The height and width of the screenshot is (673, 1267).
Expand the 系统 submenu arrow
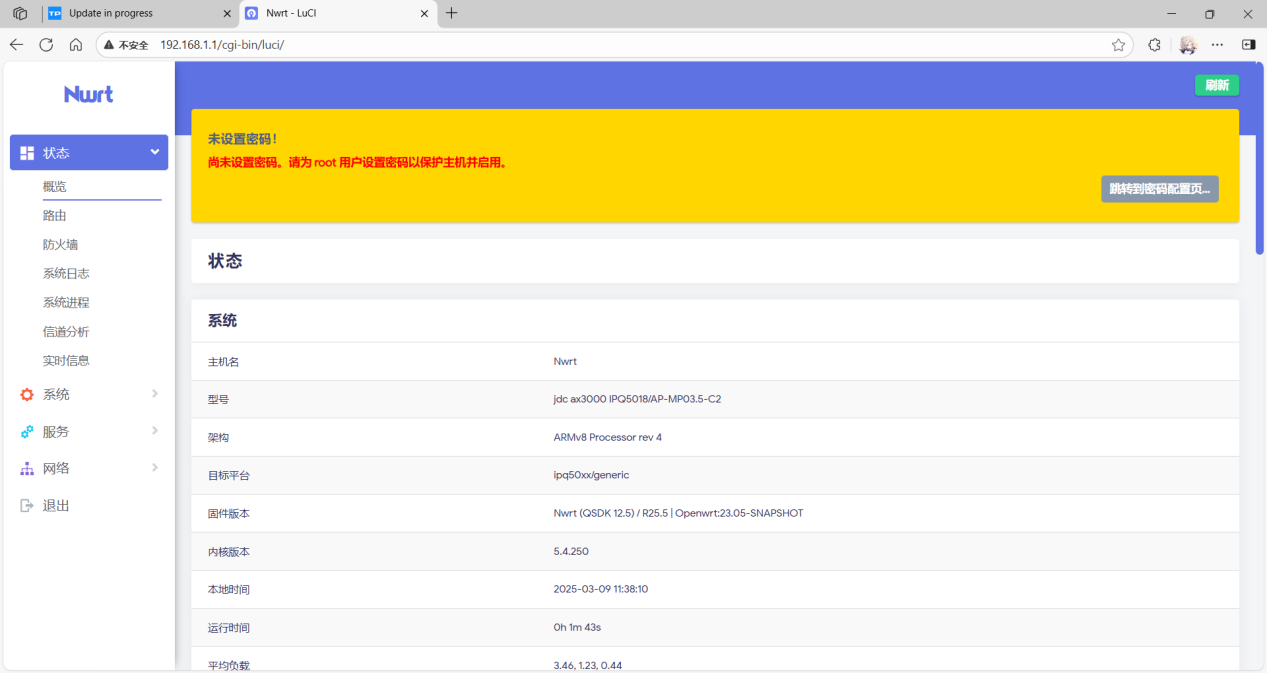[x=155, y=394]
